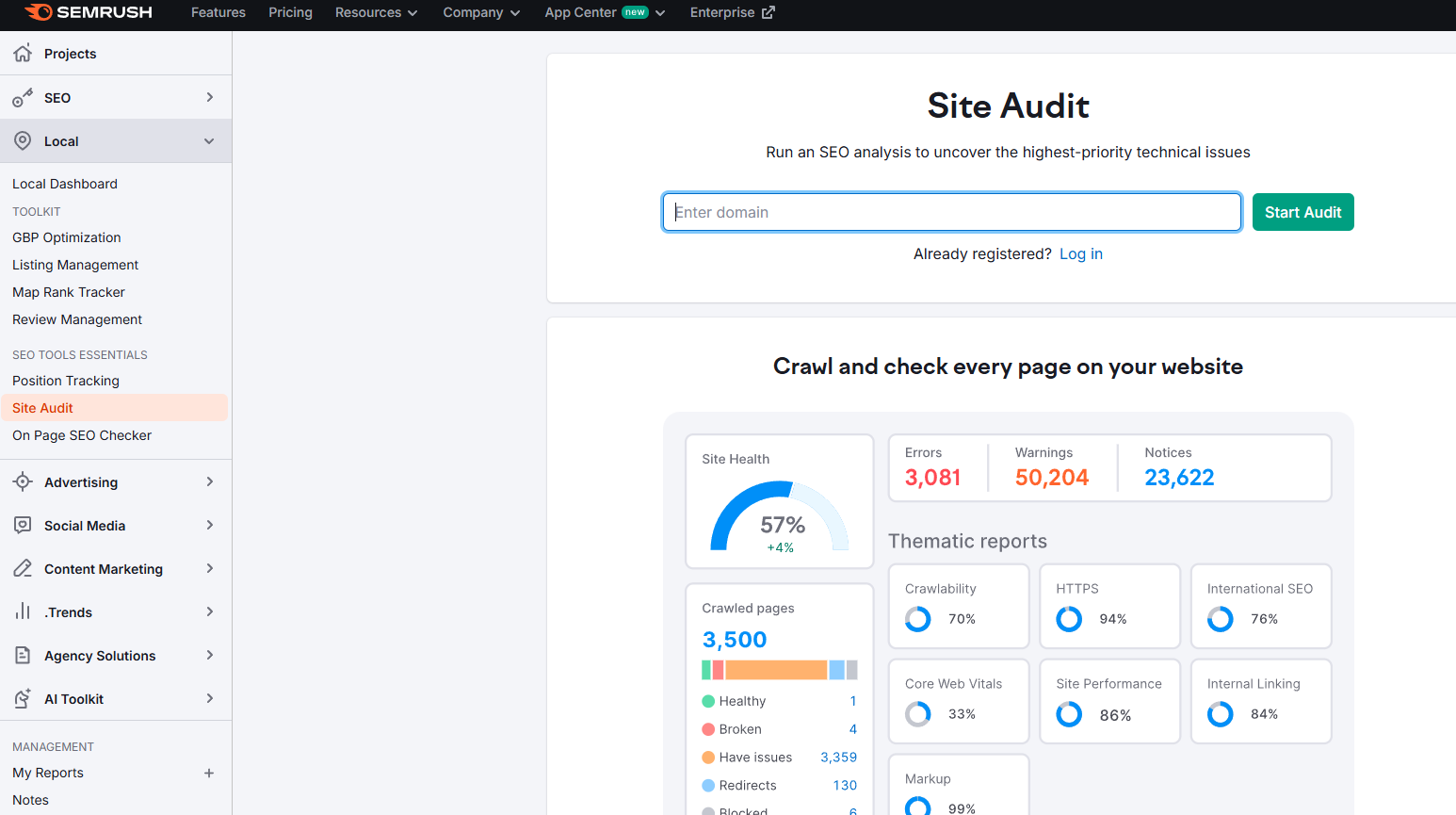Image resolution: width=1456 pixels, height=815 pixels.
Task: Click the AI Toolkit icon
Action: (x=23, y=698)
